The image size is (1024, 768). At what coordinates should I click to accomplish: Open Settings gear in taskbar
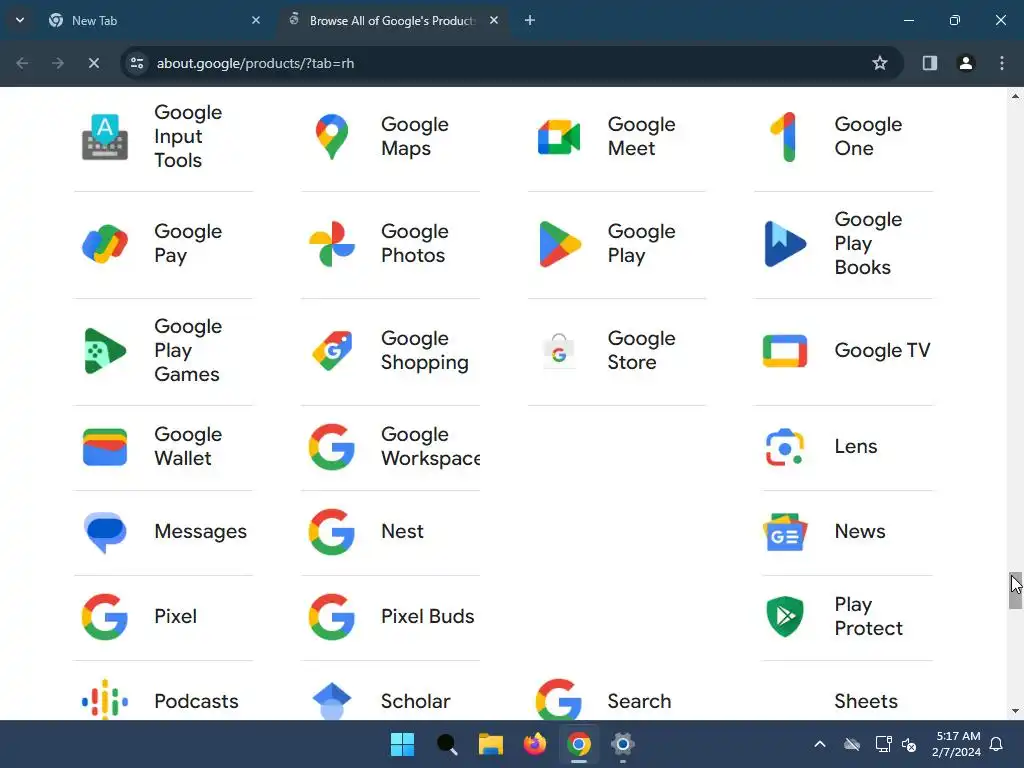click(x=622, y=744)
